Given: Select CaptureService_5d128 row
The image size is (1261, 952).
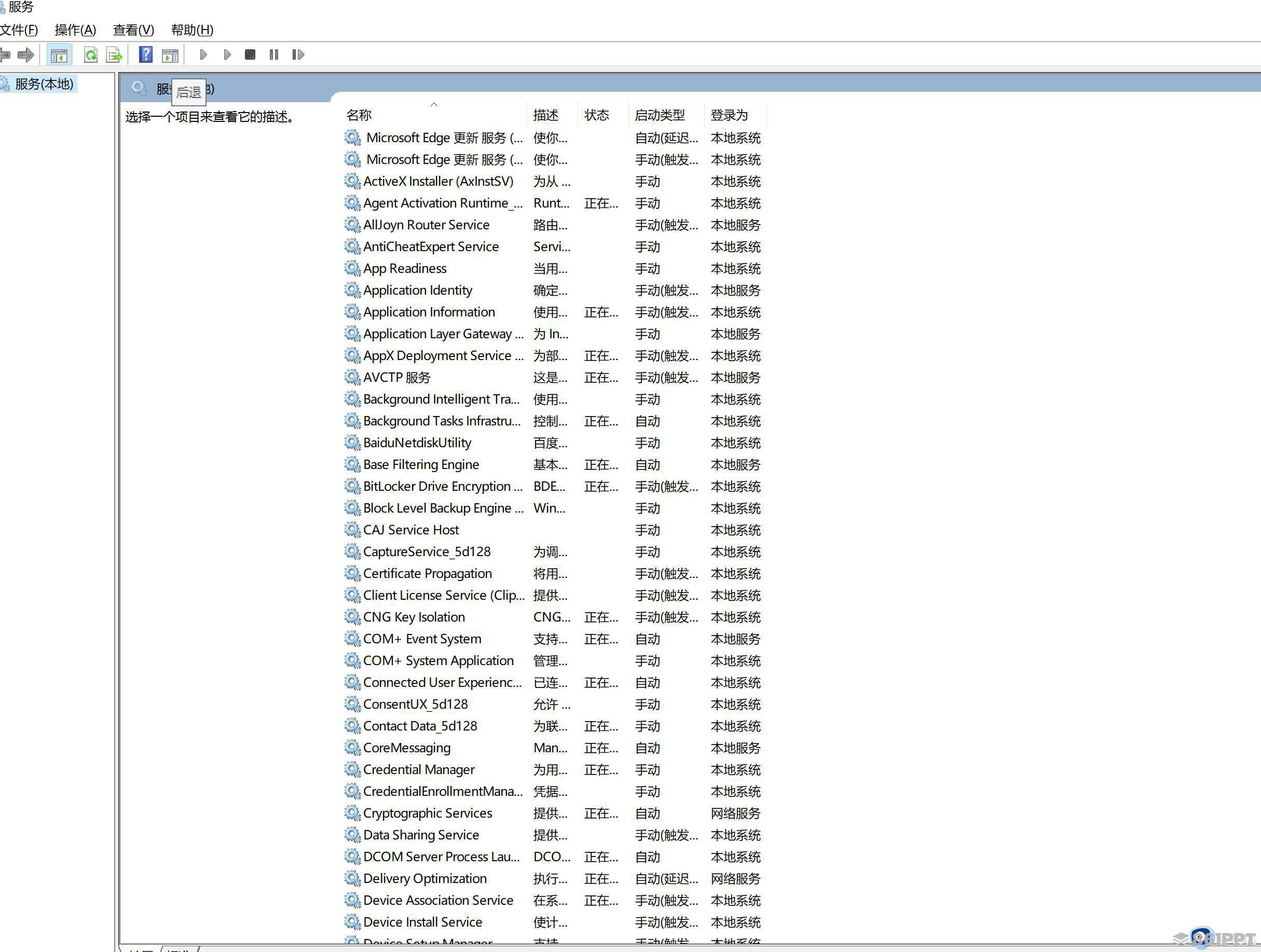Looking at the screenshot, I should (554, 552).
